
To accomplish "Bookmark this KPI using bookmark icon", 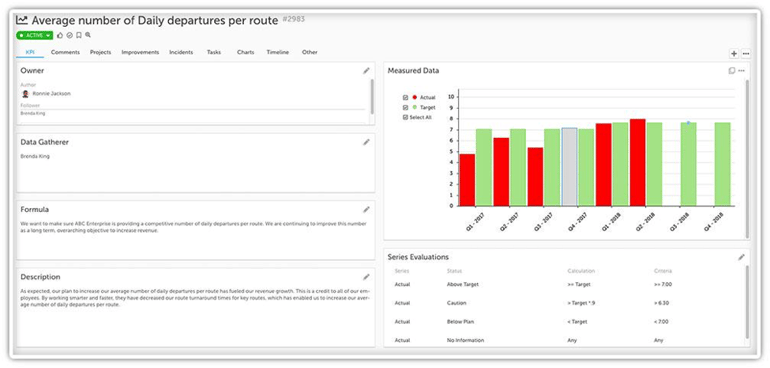I will [79, 35].
